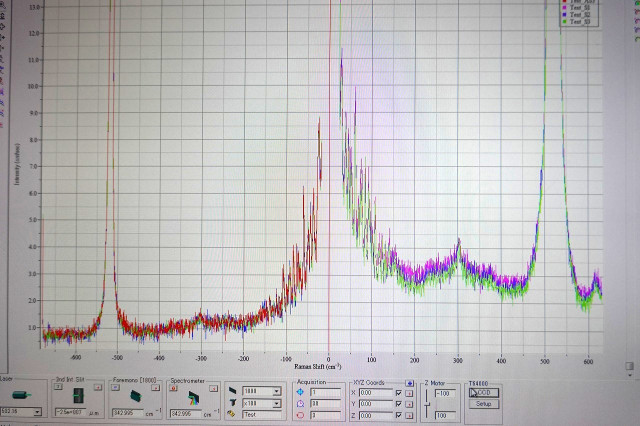640x426 pixels.
Task: Click the red circle accumulation icon
Action: pos(299,414)
